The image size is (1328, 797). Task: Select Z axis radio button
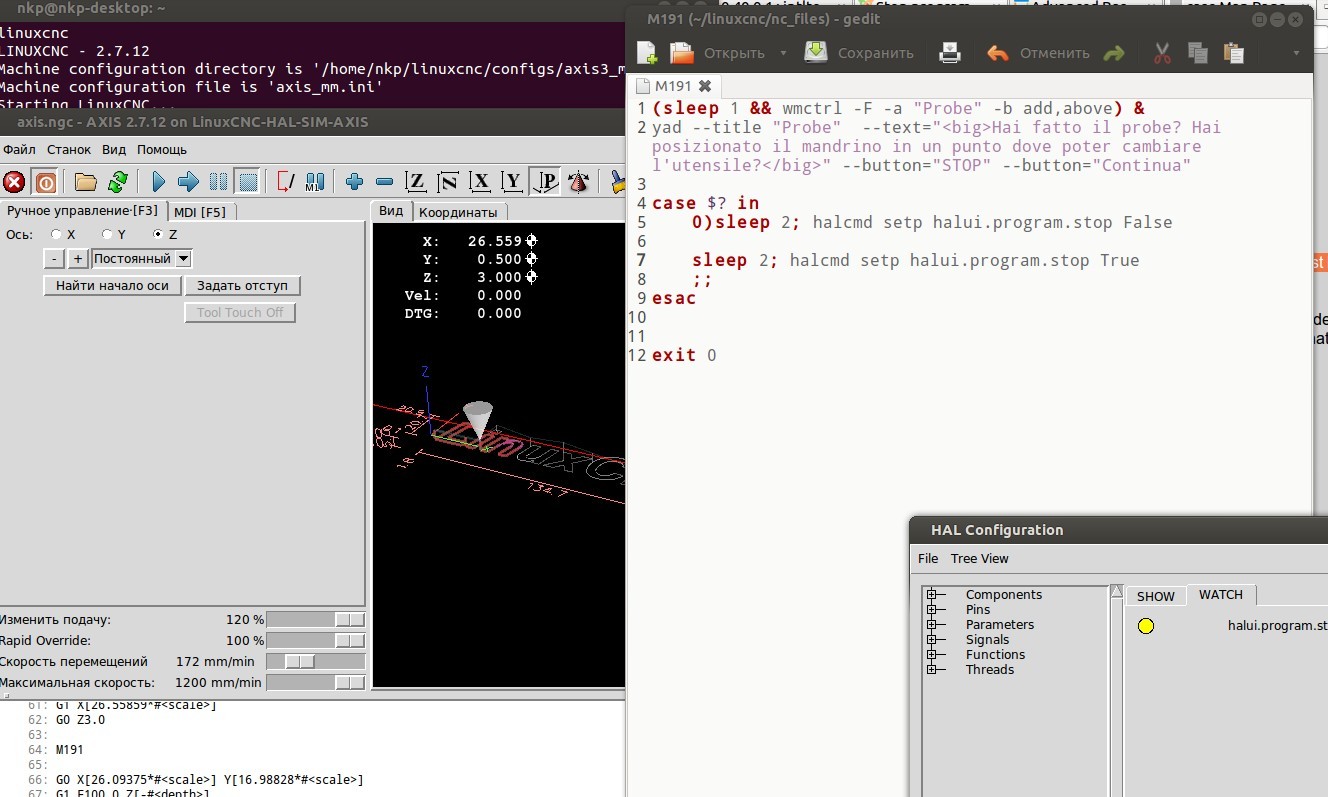(158, 234)
